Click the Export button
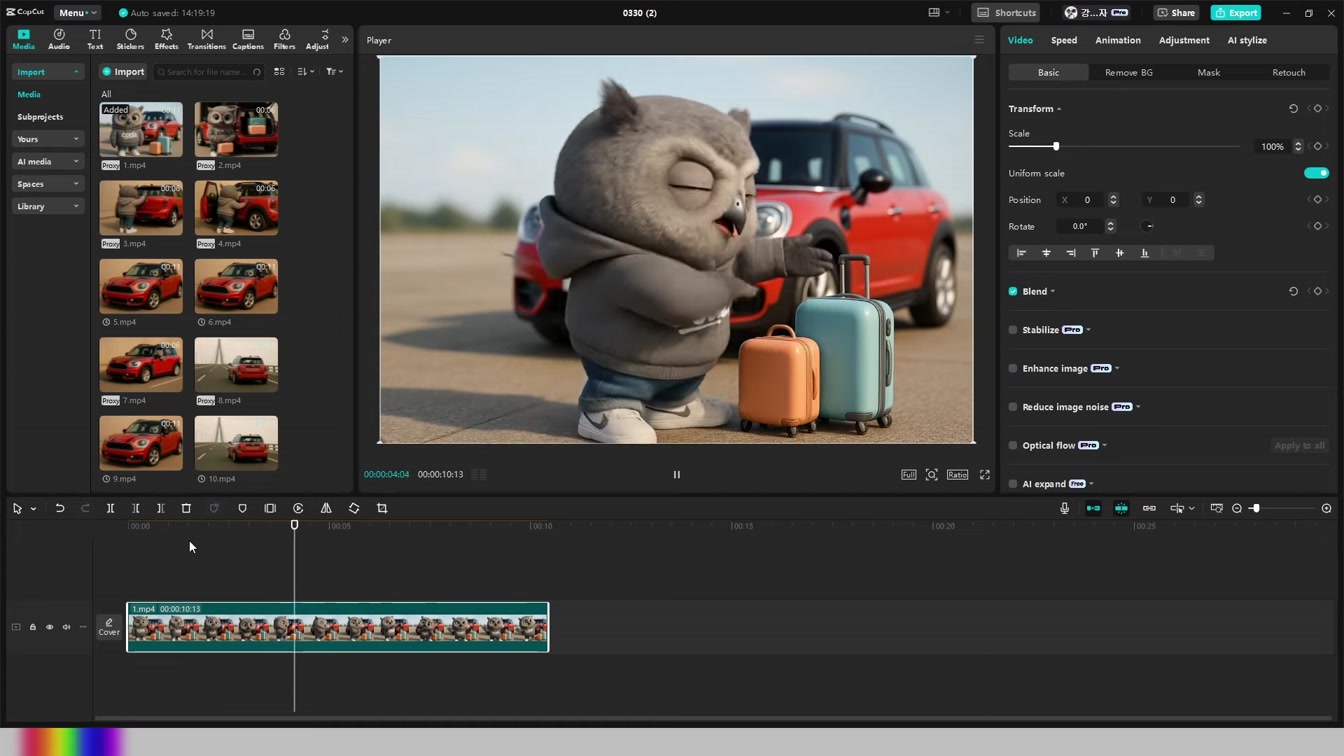 click(x=1236, y=13)
